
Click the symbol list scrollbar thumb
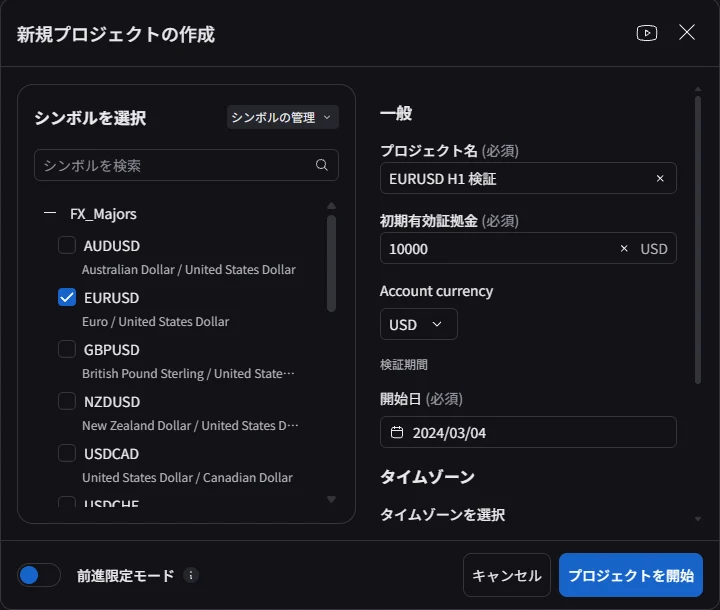[x=331, y=264]
